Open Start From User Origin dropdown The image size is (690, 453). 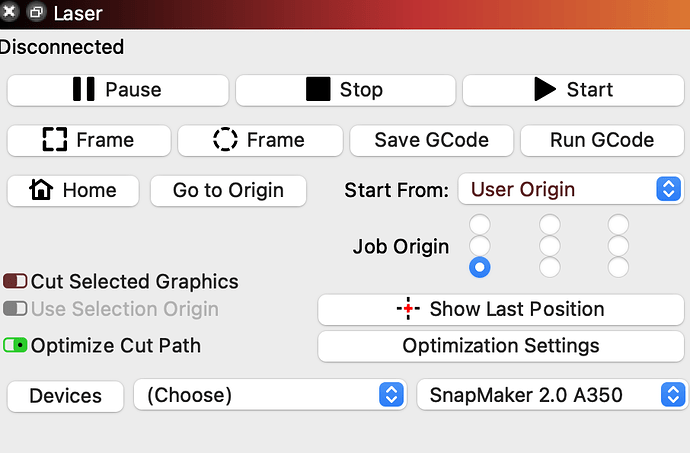[571, 189]
